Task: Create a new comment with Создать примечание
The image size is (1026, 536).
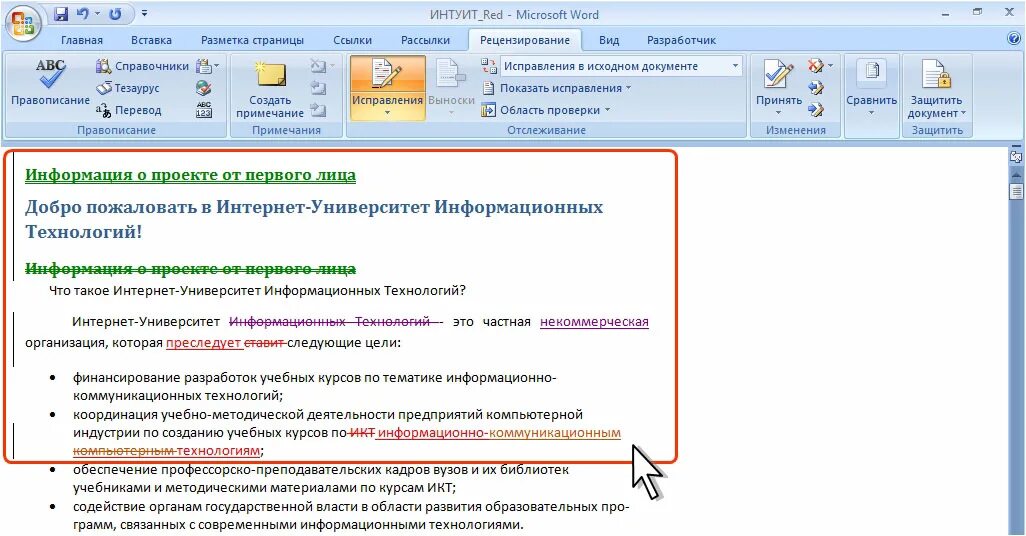Action: 270,89
